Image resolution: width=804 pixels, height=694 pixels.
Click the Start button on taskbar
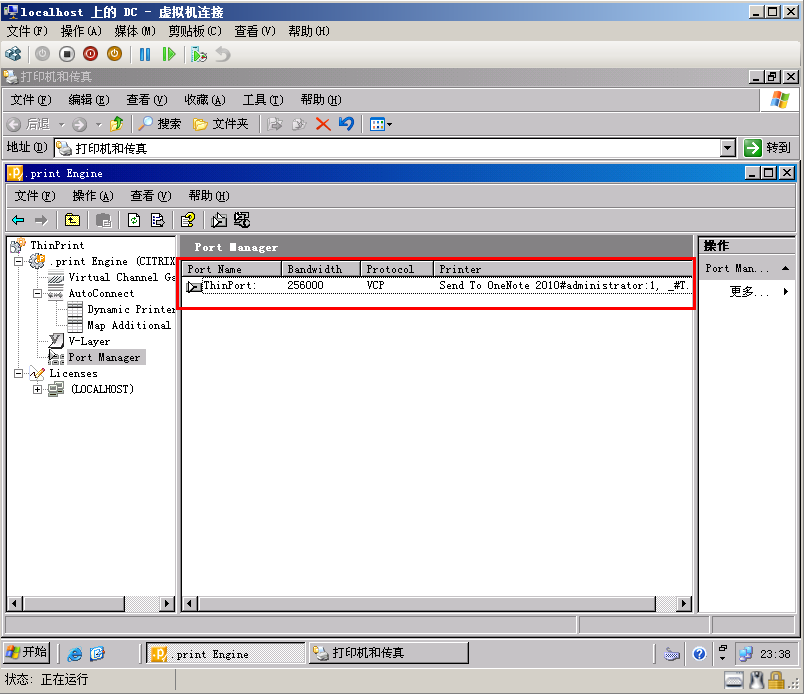pyautogui.click(x=26, y=652)
